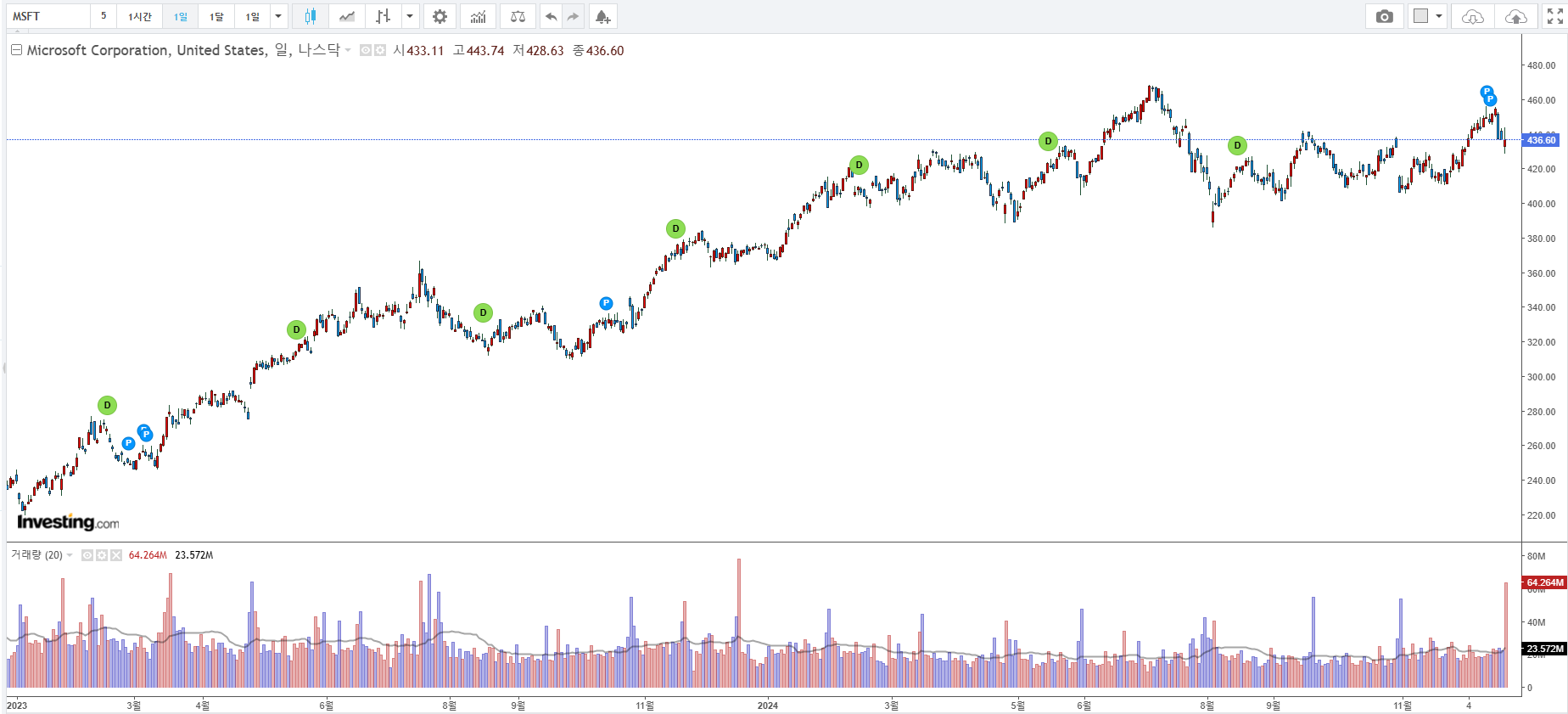Switch to the line chart type
This screenshot has width=1568, height=714.
point(347,16)
